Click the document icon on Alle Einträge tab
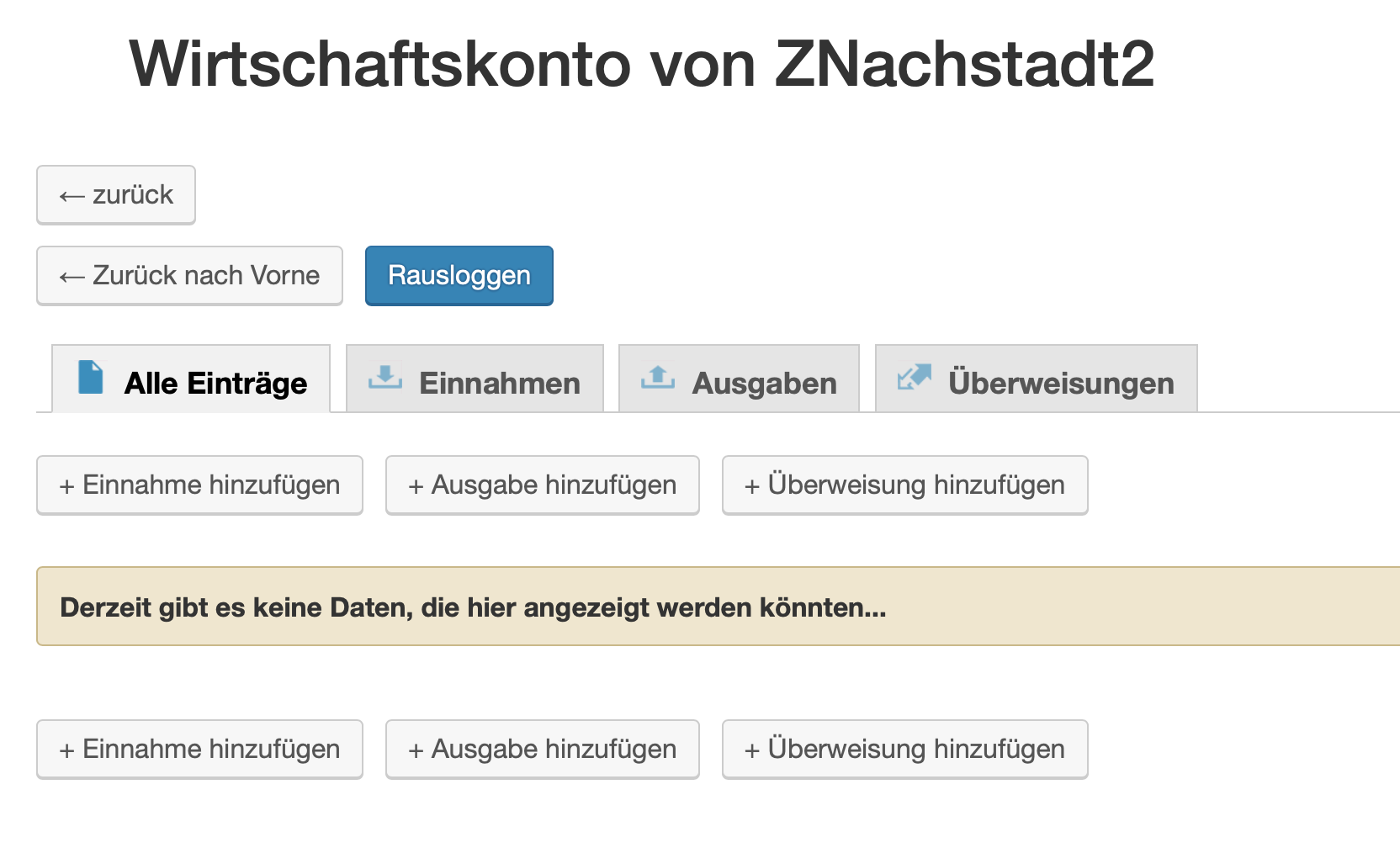1400x848 pixels. point(91,377)
